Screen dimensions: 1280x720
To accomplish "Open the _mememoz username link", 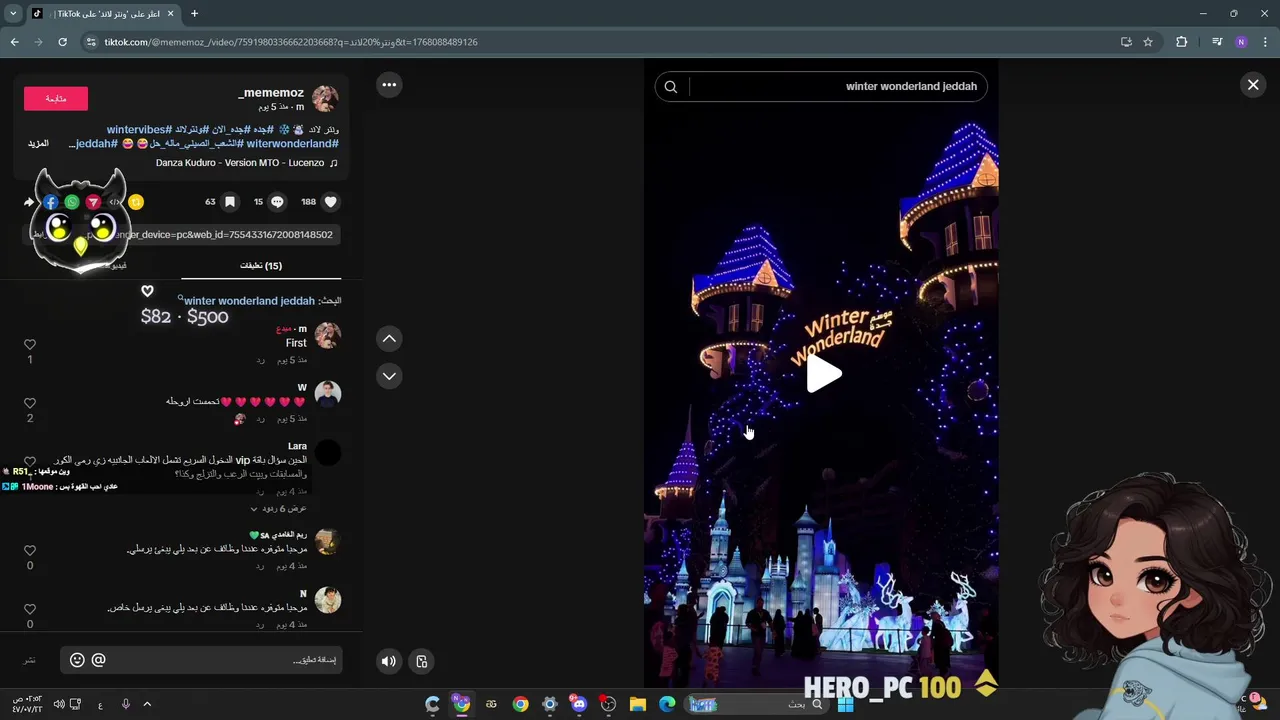I will coord(271,92).
